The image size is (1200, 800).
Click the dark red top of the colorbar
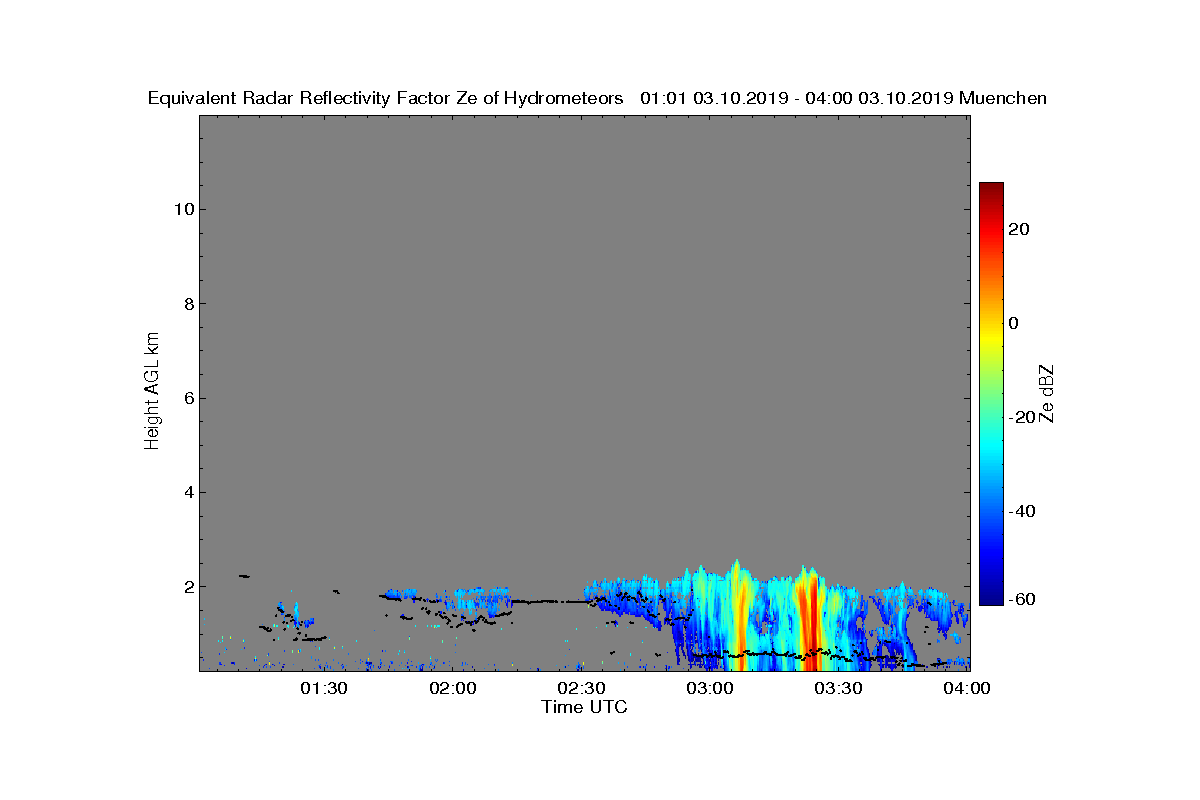[x=991, y=190]
